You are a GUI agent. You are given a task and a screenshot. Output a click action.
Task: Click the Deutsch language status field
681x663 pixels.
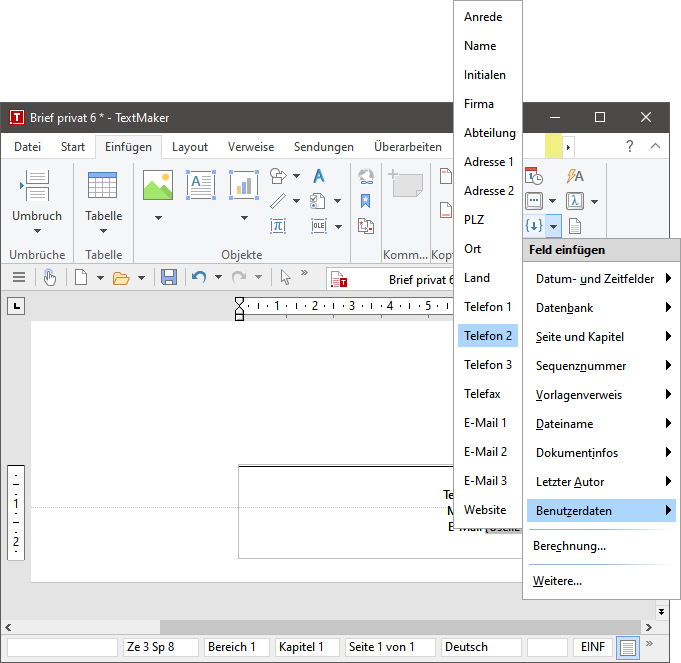pos(481,647)
